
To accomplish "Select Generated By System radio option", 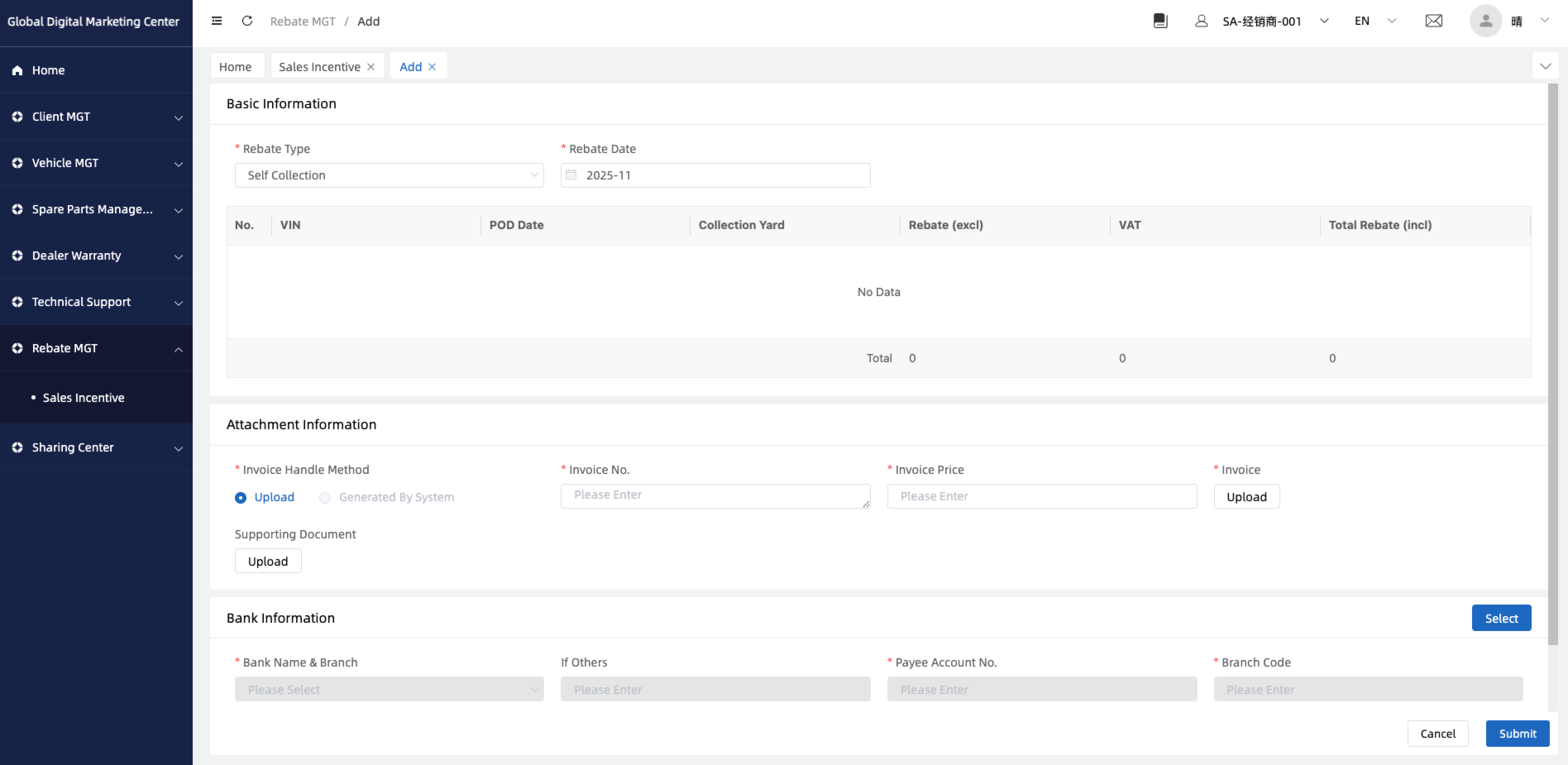I will point(325,498).
